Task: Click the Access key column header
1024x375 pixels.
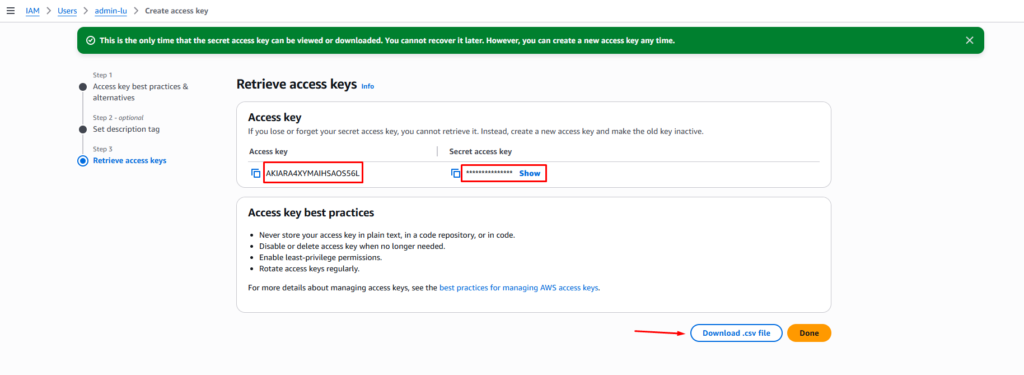Action: [x=268, y=152]
